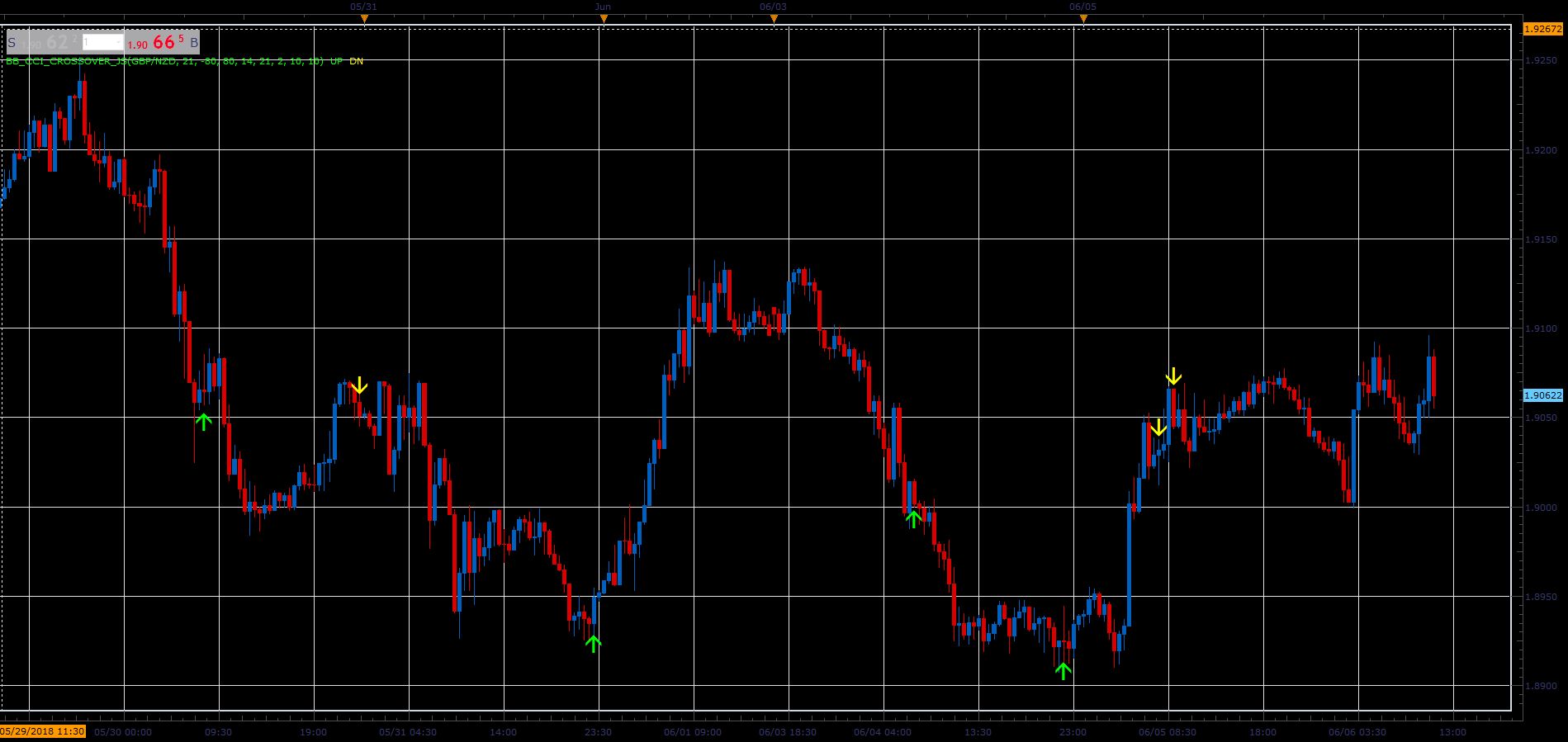Click the 1.8950 price axis label

(x=1541, y=597)
